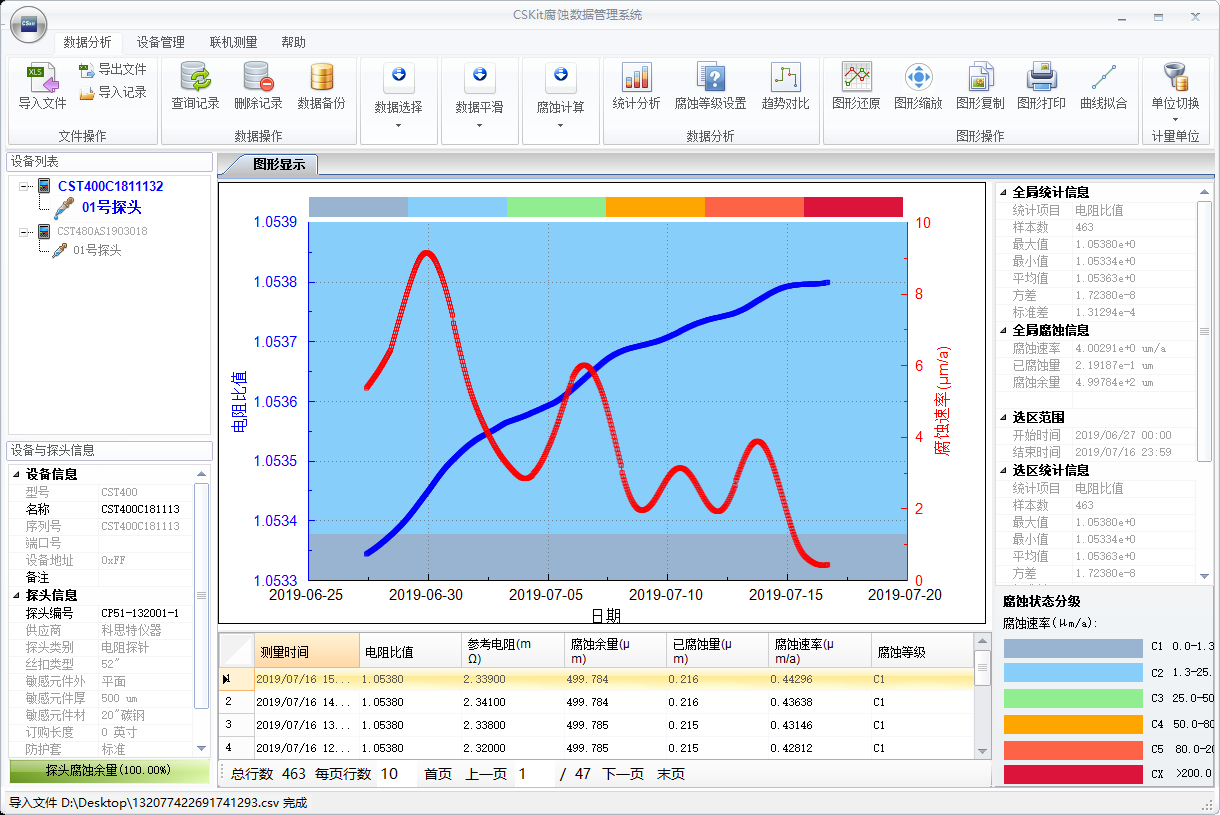The height and width of the screenshot is (815, 1220).
Task: Click the CX crimson legend swatch
Action: click(x=1073, y=774)
